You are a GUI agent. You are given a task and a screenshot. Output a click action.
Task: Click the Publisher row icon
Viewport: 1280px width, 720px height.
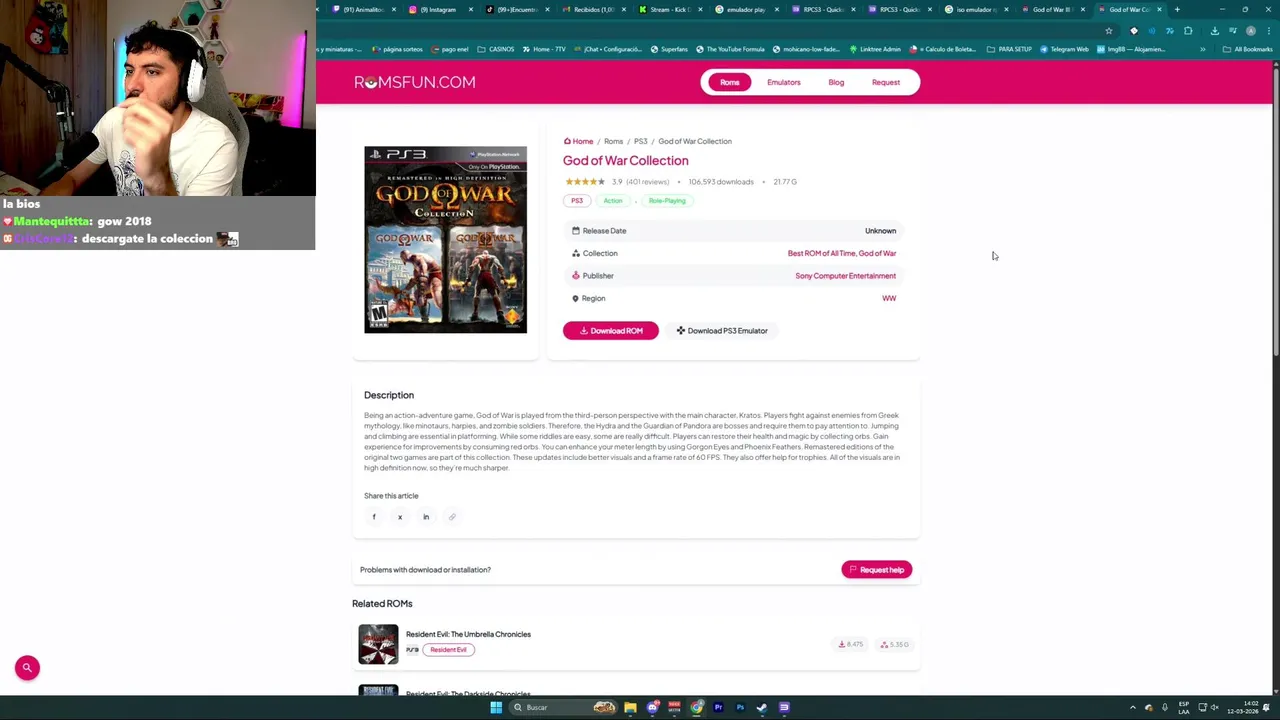pos(575,276)
